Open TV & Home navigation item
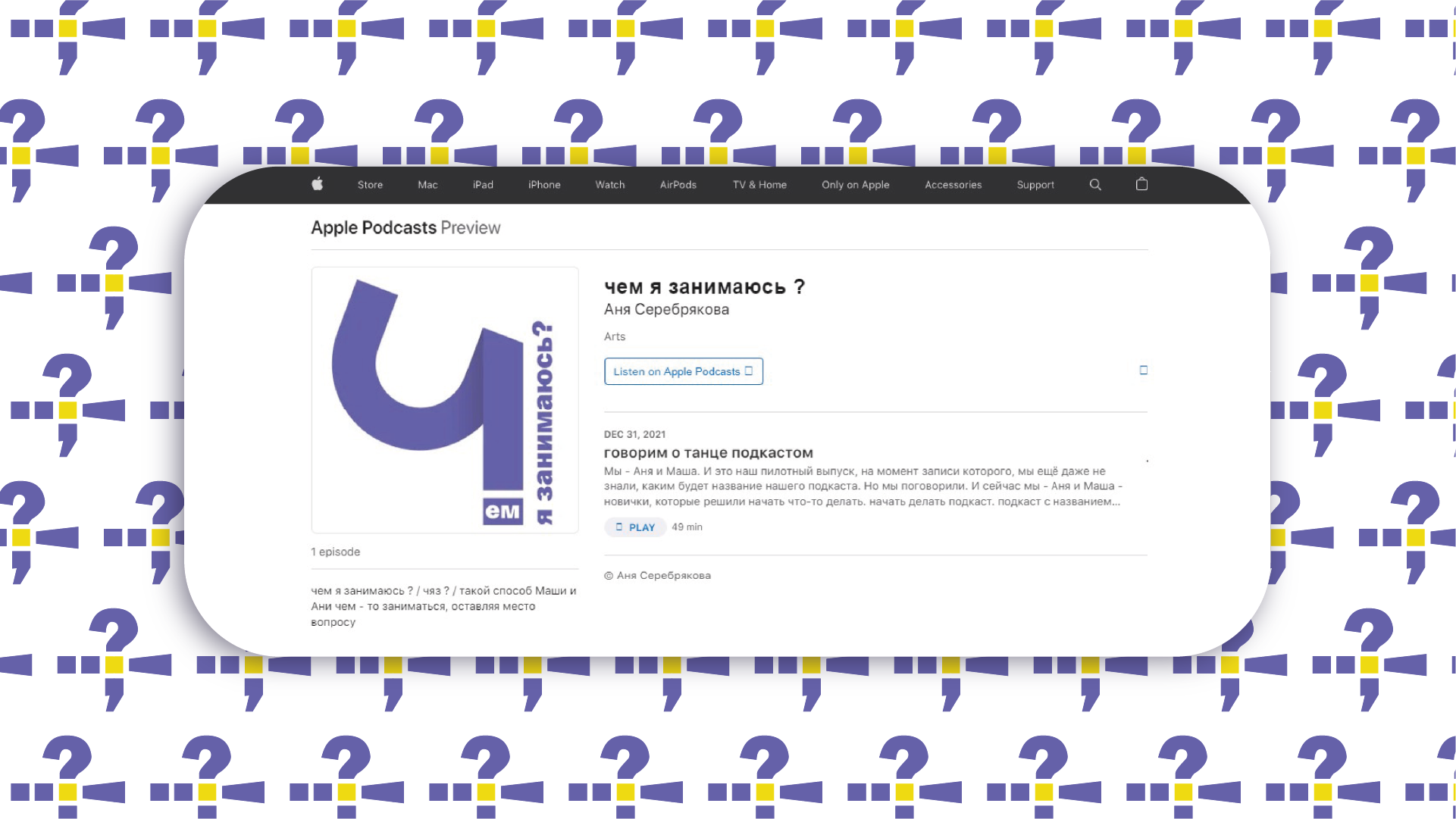Viewport: 1456px width, 819px height. (759, 185)
